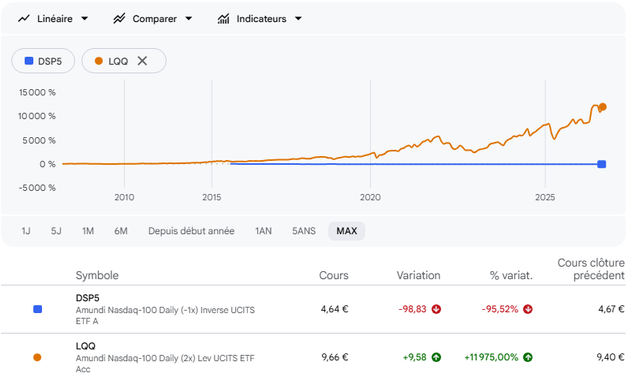Expand the Comparer dropdown arrow

189,18
